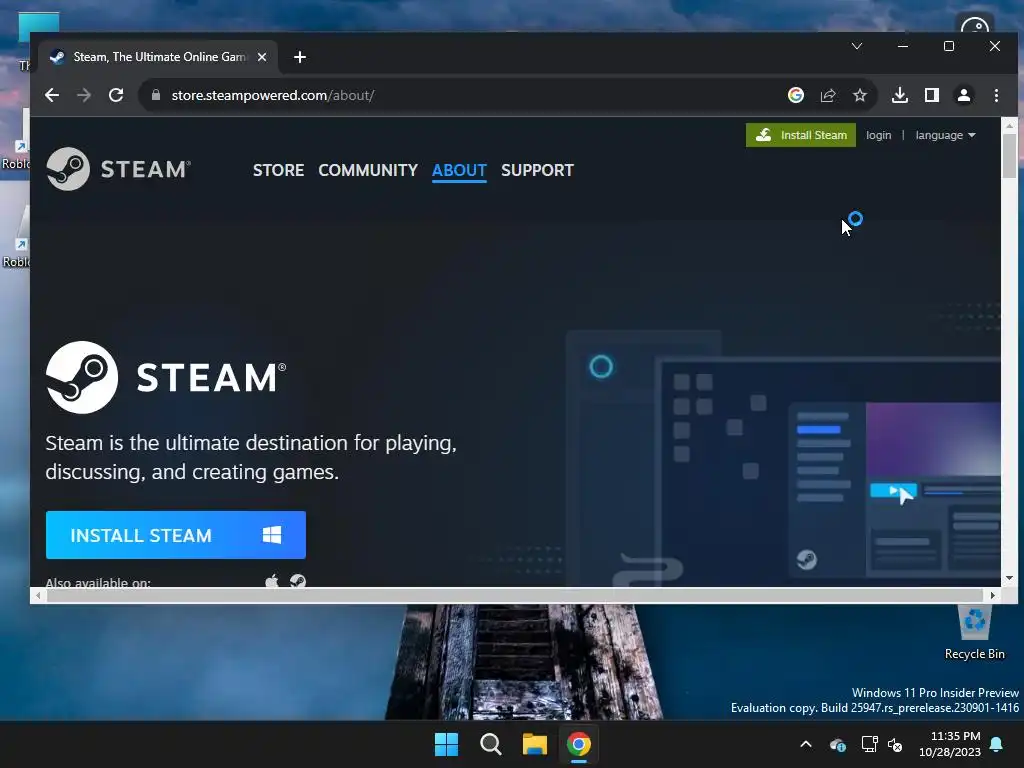Select the Recycle Bin desktop icon
Screen dimensions: 1024x768
974,633
